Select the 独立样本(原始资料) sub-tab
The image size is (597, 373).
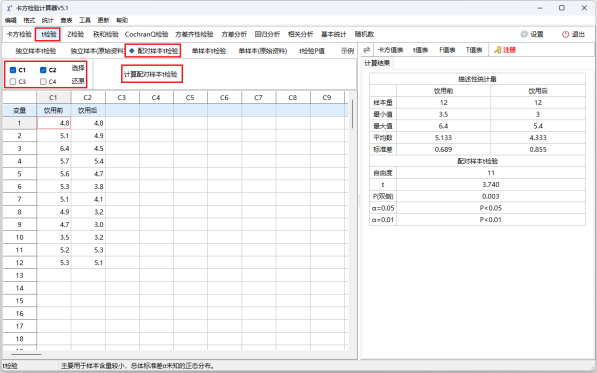click(x=97, y=51)
